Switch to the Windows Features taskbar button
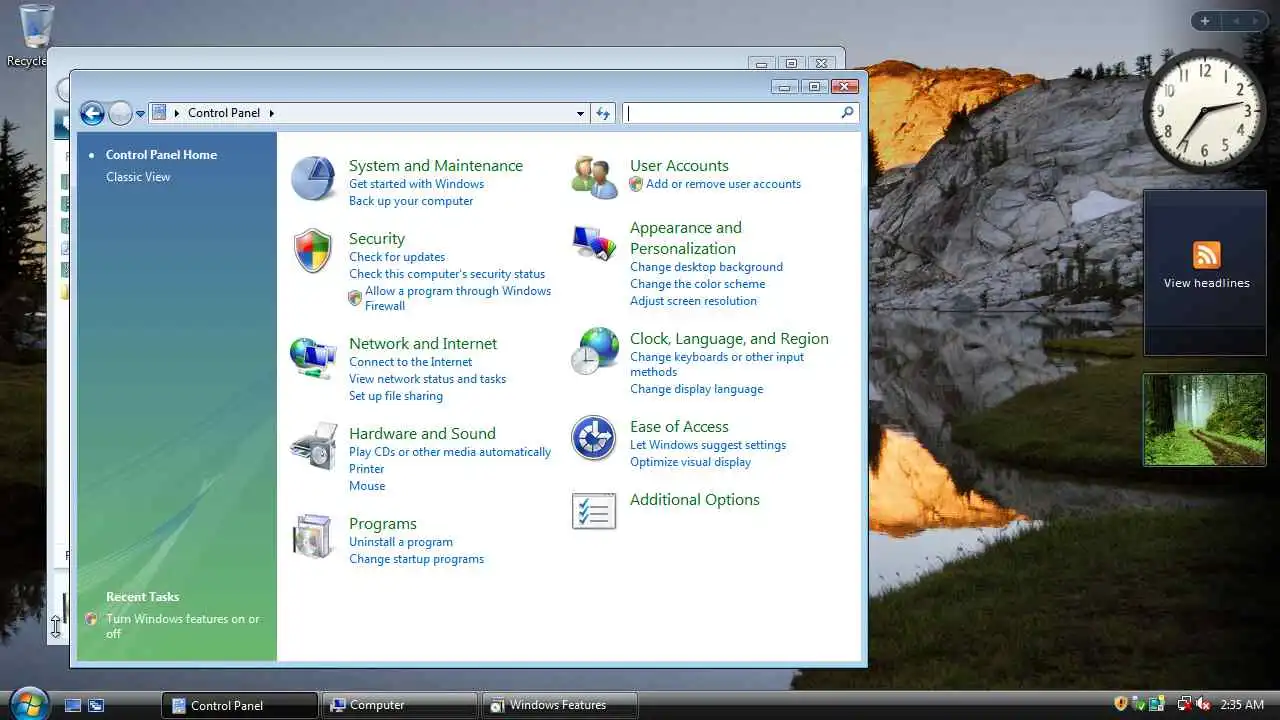 (560, 705)
